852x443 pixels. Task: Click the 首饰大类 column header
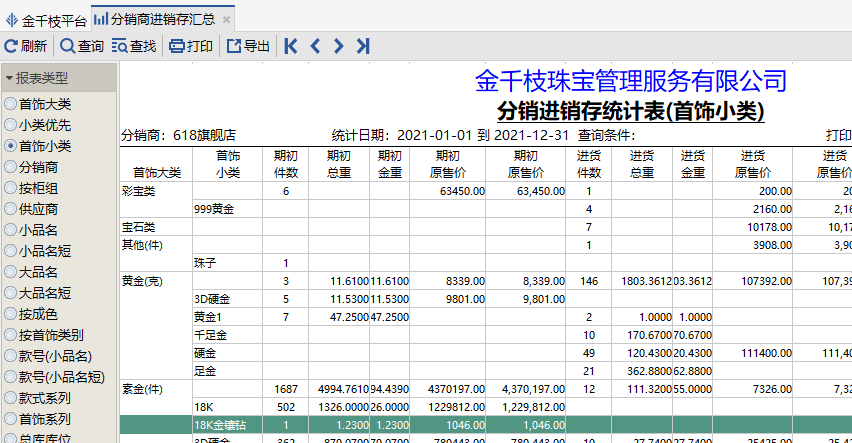coord(156,164)
